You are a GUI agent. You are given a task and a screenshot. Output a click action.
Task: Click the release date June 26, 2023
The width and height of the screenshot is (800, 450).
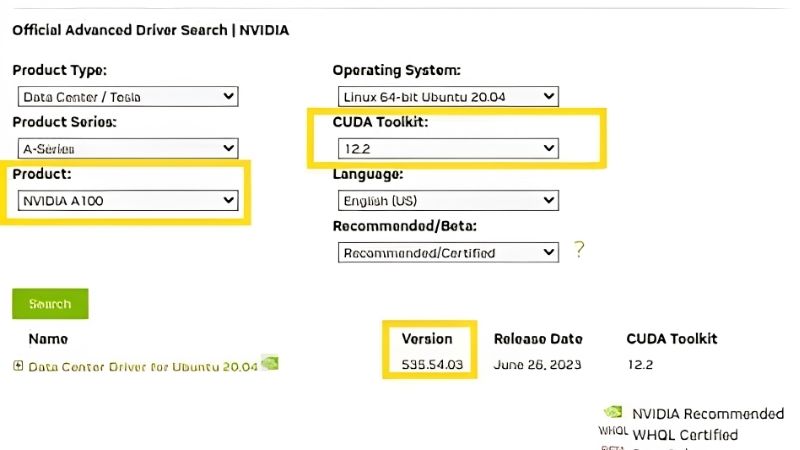[x=537, y=365]
